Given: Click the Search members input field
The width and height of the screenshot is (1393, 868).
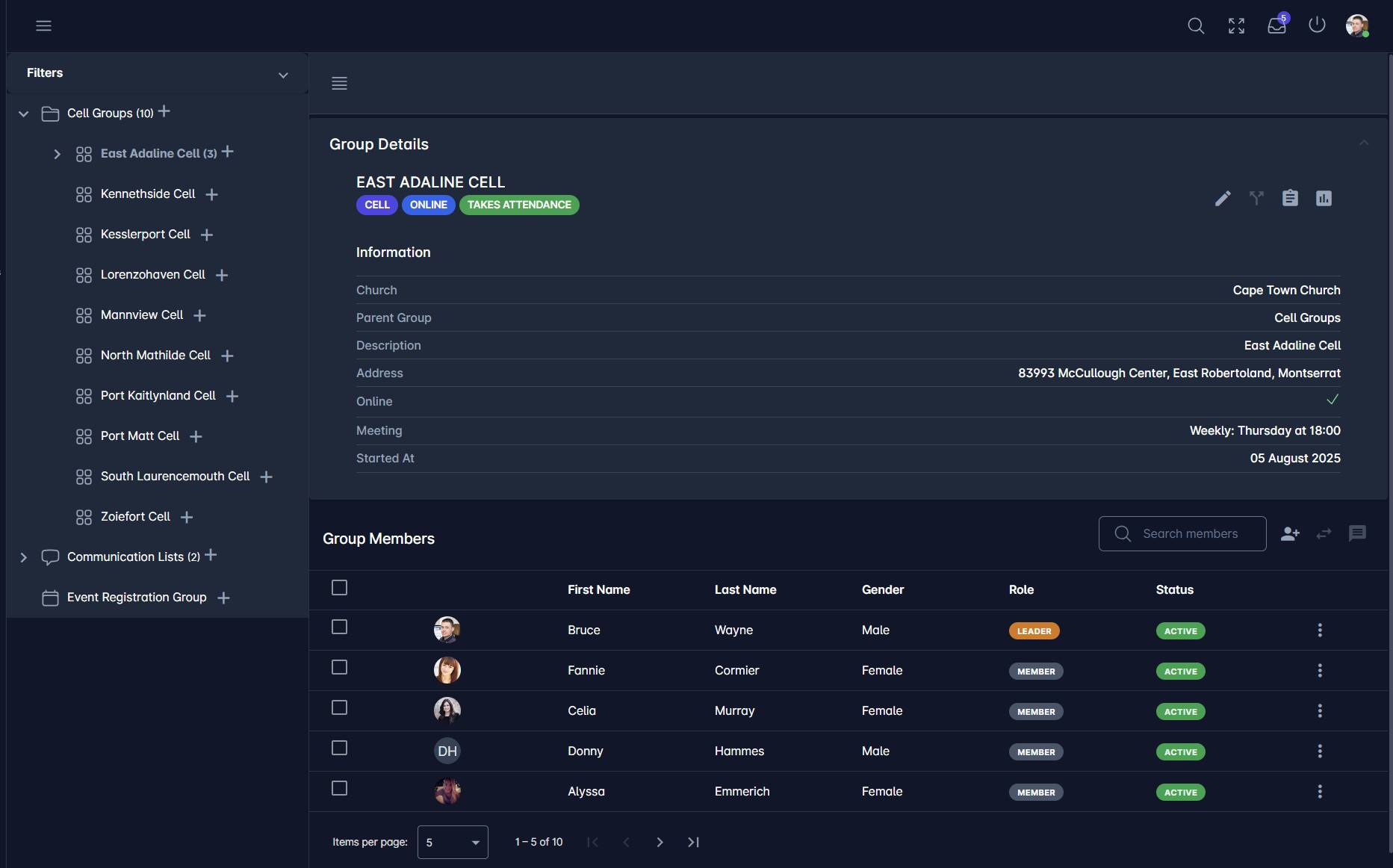Looking at the screenshot, I should point(1191,534).
